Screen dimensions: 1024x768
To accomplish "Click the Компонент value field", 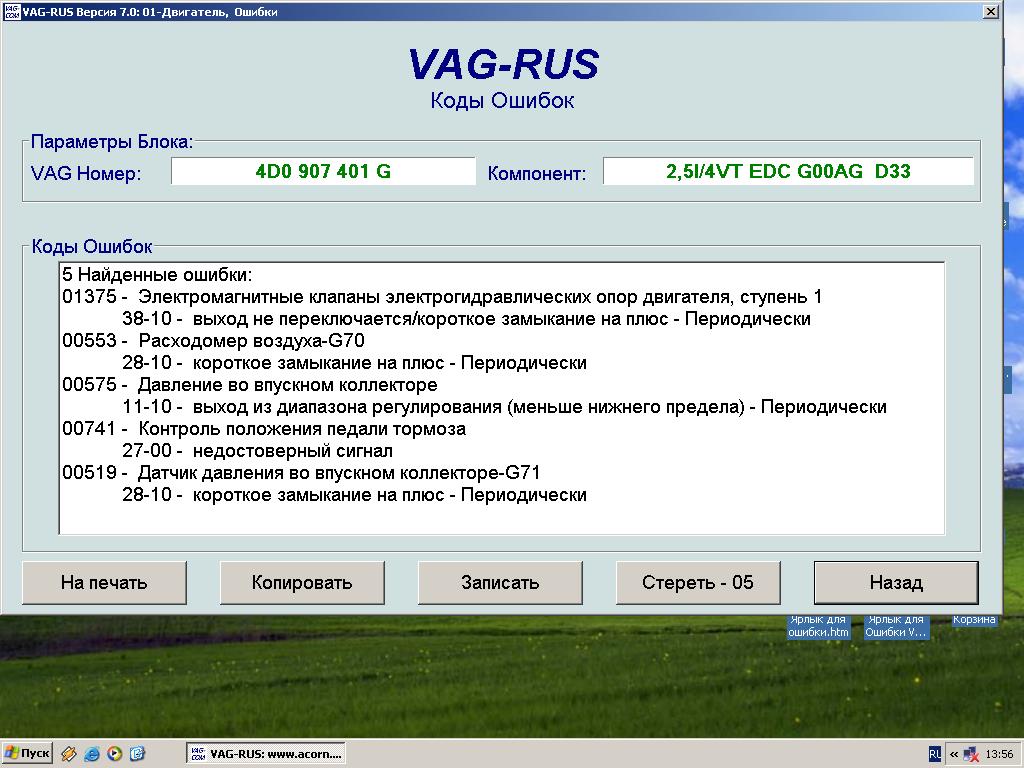I will pyautogui.click(x=788, y=171).
